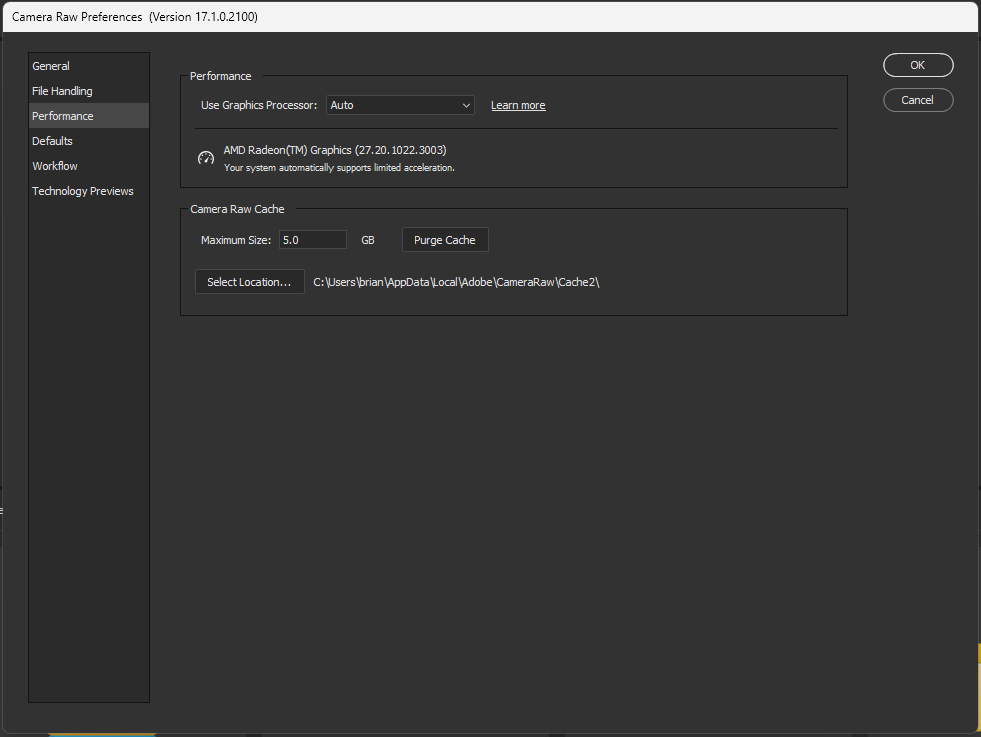Click the Select Location button

249,282
